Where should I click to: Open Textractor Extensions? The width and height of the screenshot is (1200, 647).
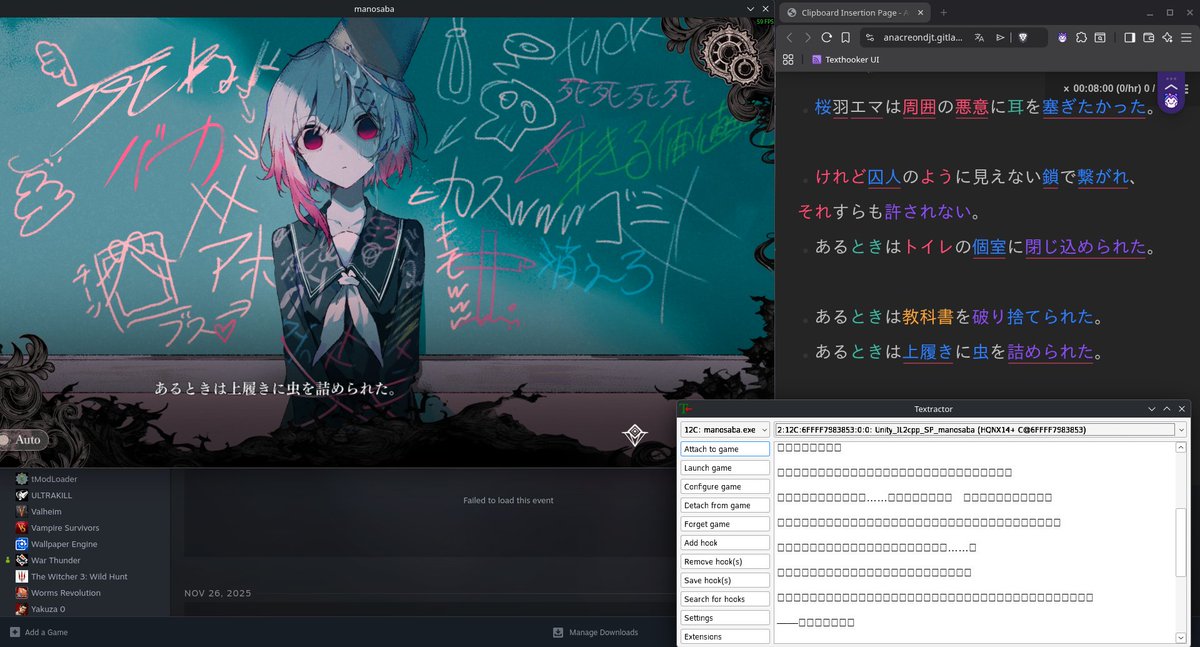725,636
